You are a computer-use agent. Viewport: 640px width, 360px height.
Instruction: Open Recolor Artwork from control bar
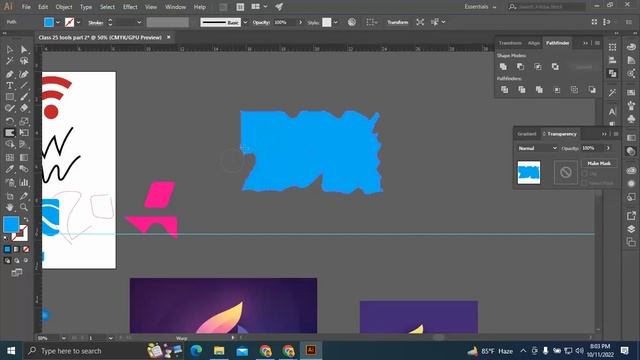pos(352,22)
